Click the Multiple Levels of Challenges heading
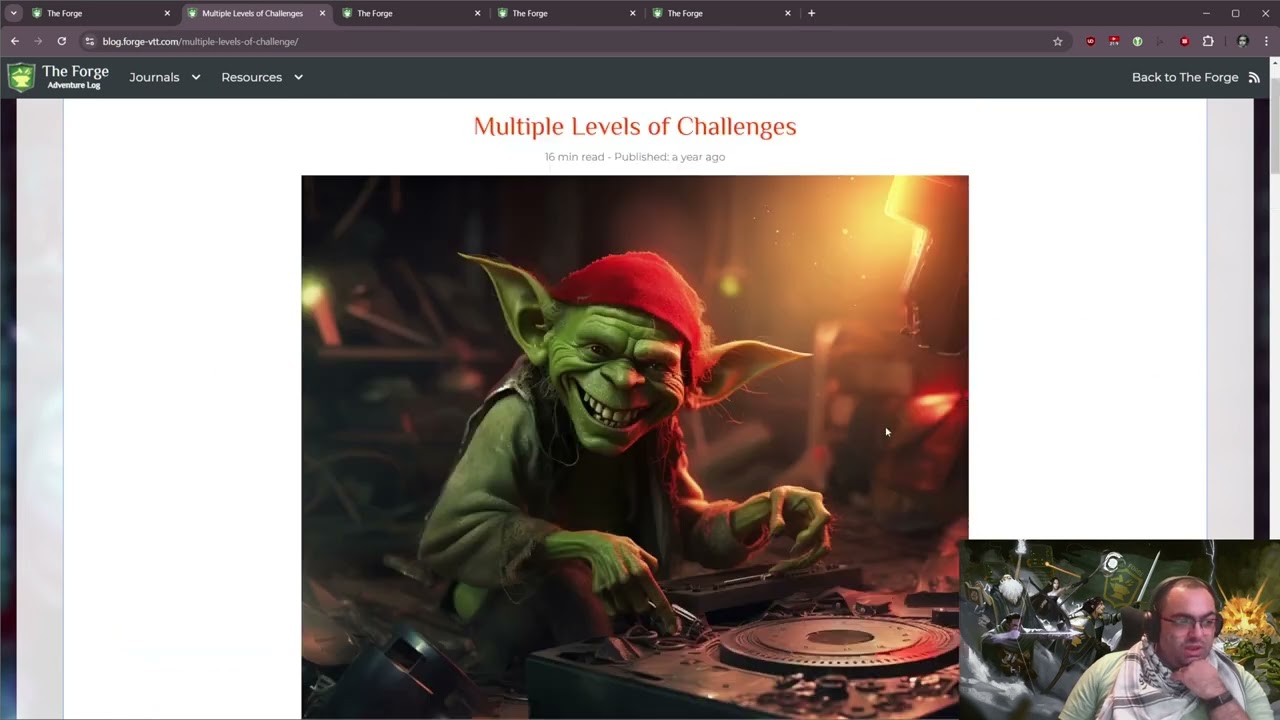The image size is (1280, 720). (x=635, y=126)
